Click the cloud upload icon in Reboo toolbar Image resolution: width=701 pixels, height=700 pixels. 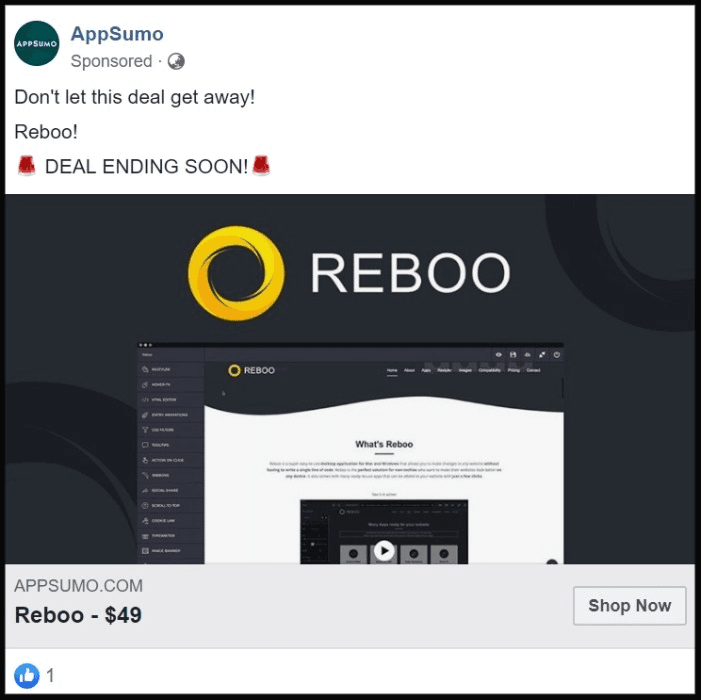[528, 354]
